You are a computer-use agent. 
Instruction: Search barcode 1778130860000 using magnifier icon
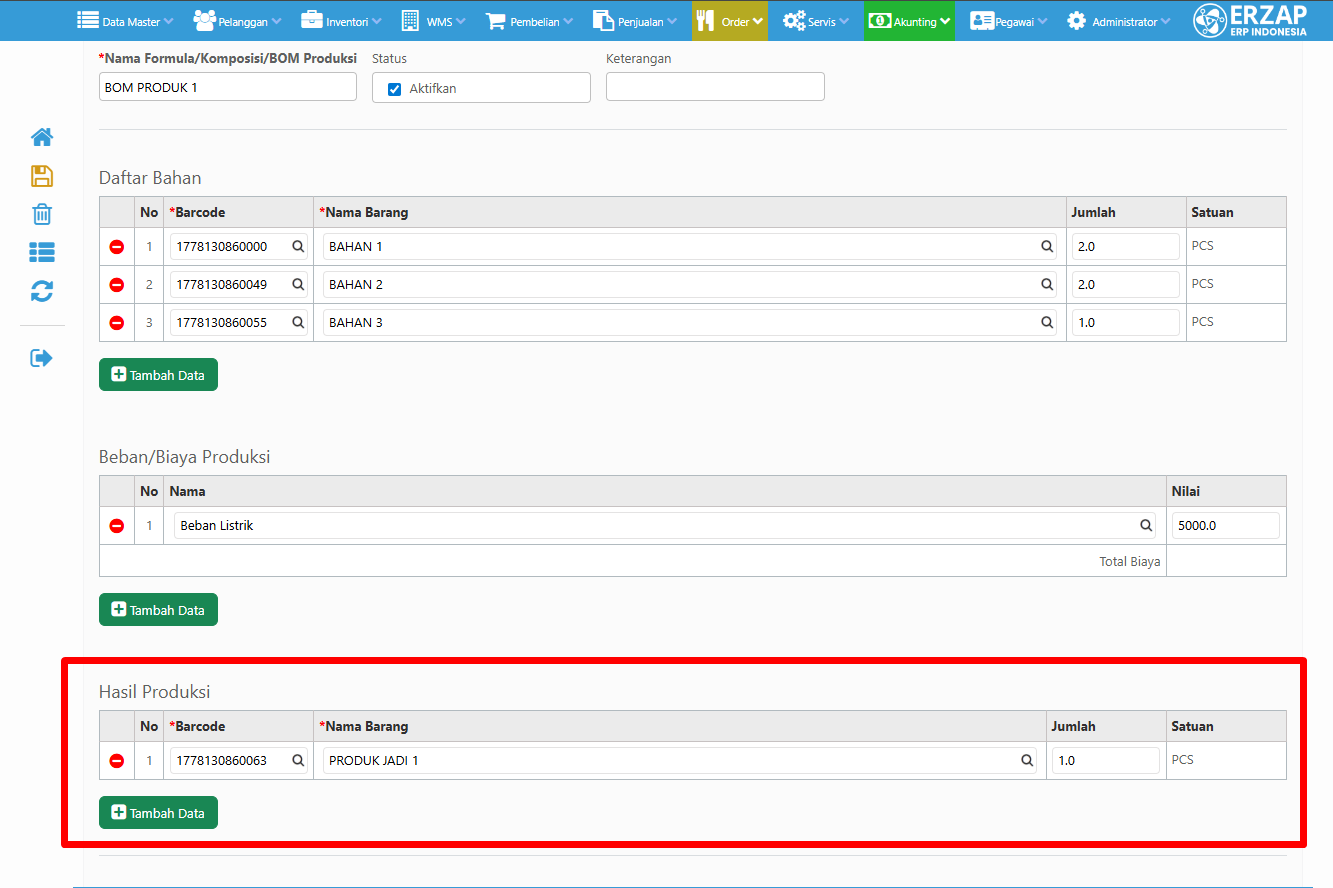(298, 246)
